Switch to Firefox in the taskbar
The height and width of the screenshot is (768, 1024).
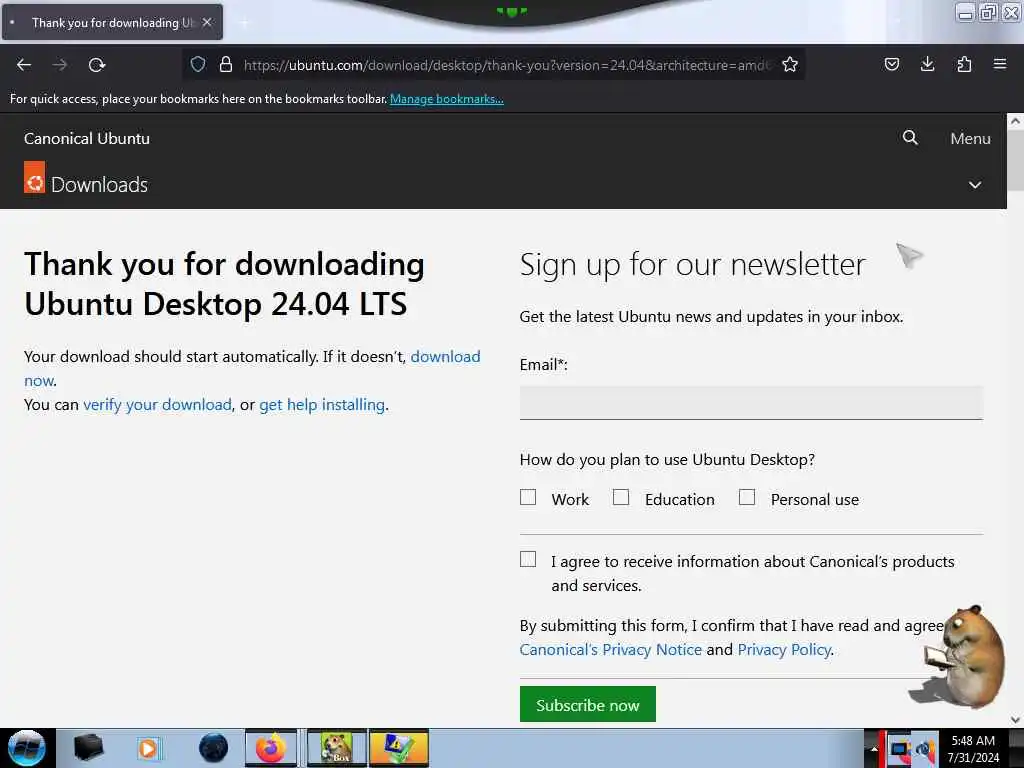[271, 748]
